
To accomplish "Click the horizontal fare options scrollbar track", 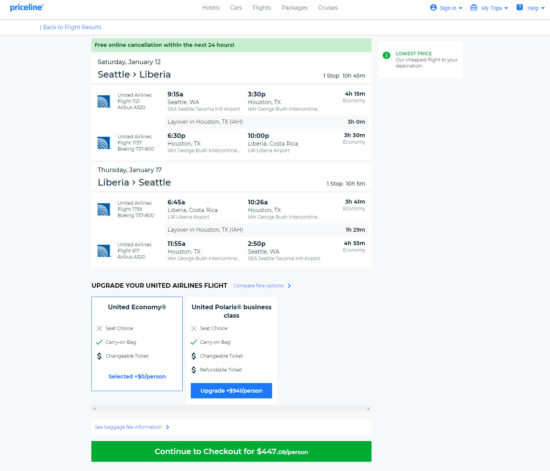I will point(231,409).
